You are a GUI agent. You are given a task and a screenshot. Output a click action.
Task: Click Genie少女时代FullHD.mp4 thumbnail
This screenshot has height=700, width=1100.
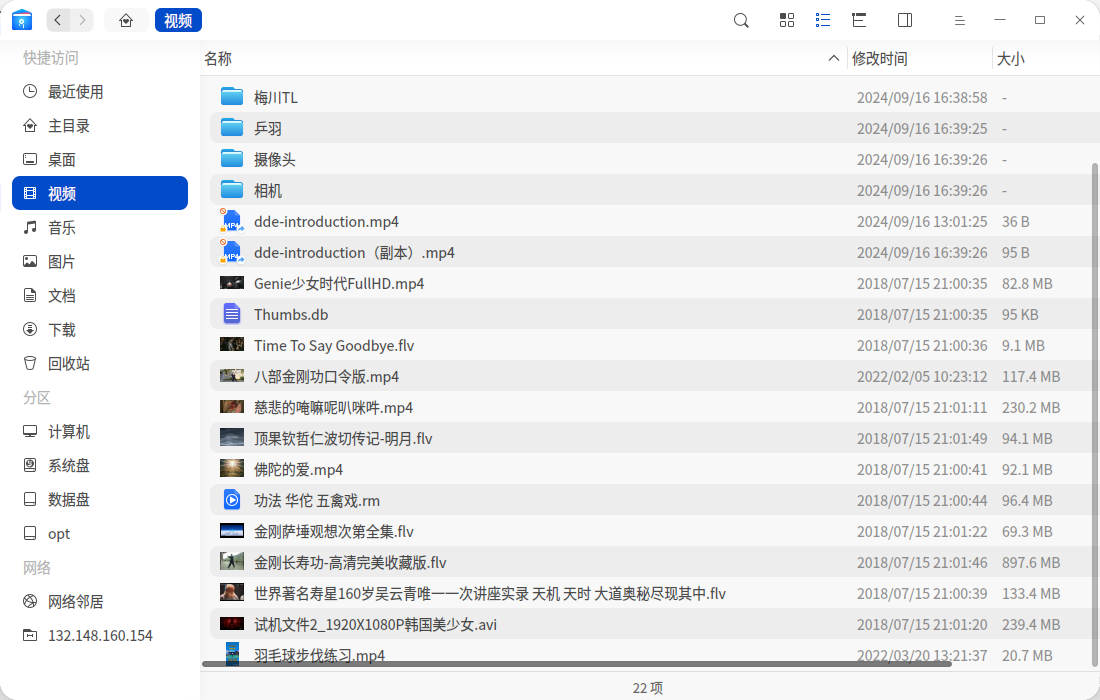(x=232, y=283)
